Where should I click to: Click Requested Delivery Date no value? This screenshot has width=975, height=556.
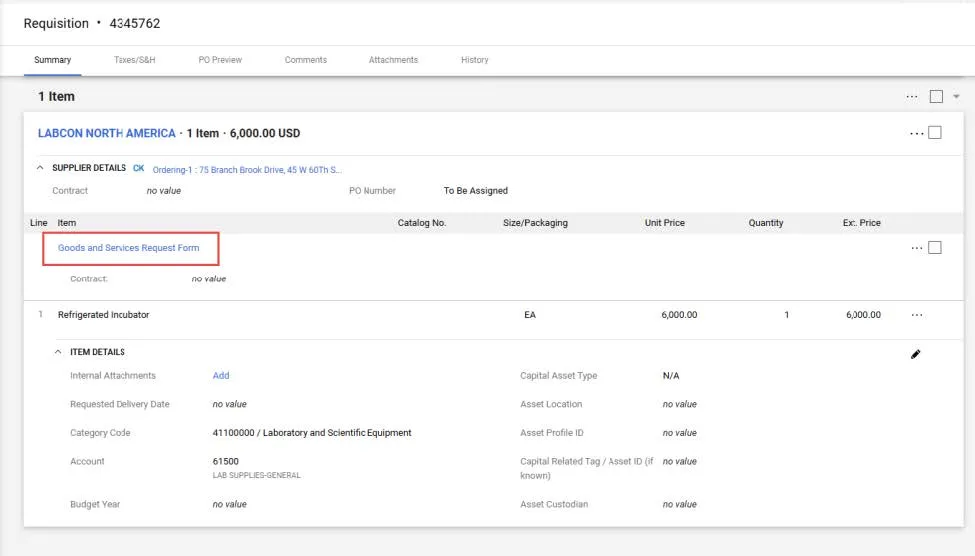pyautogui.click(x=229, y=404)
